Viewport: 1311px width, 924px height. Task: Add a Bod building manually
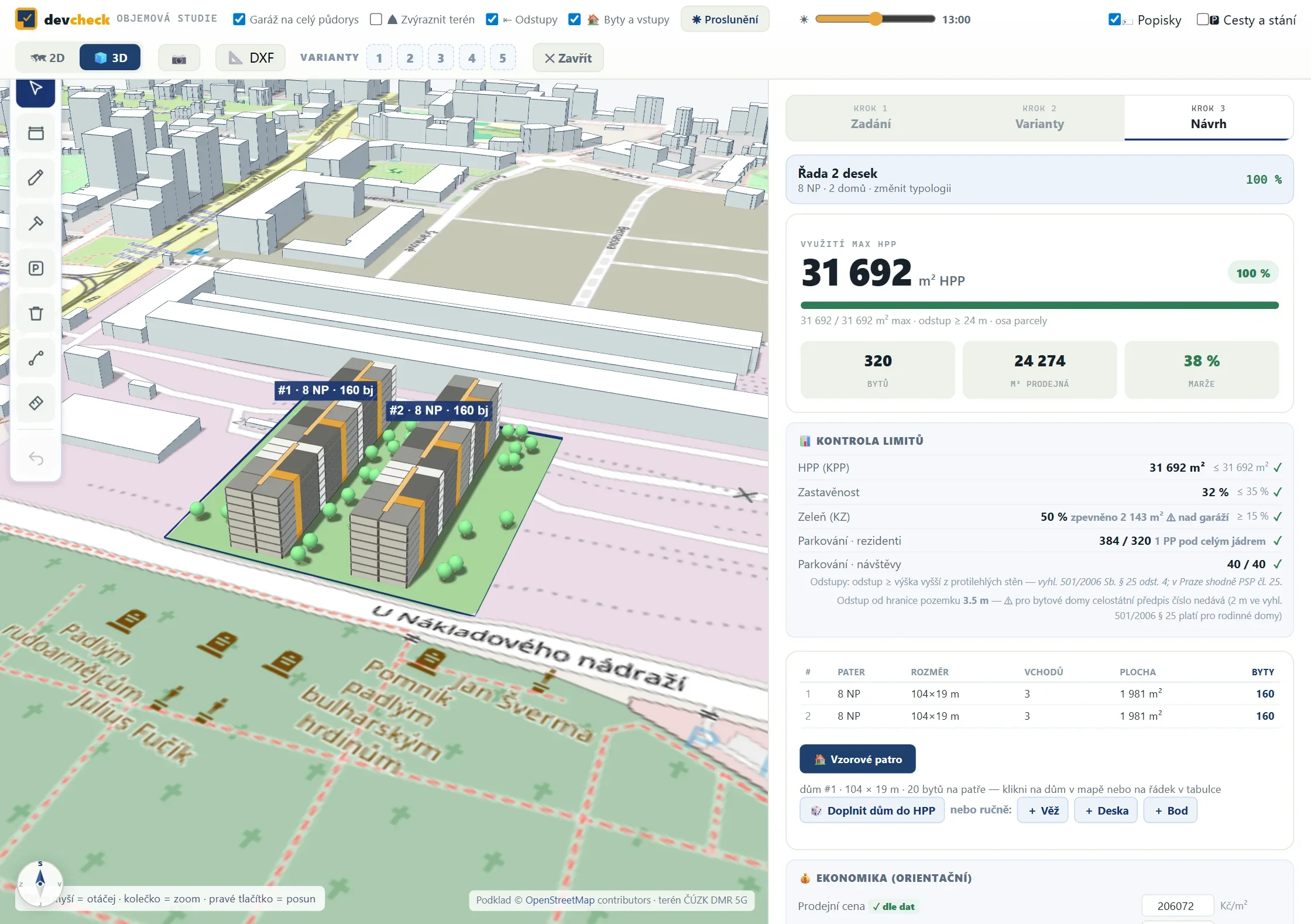[1171, 810]
